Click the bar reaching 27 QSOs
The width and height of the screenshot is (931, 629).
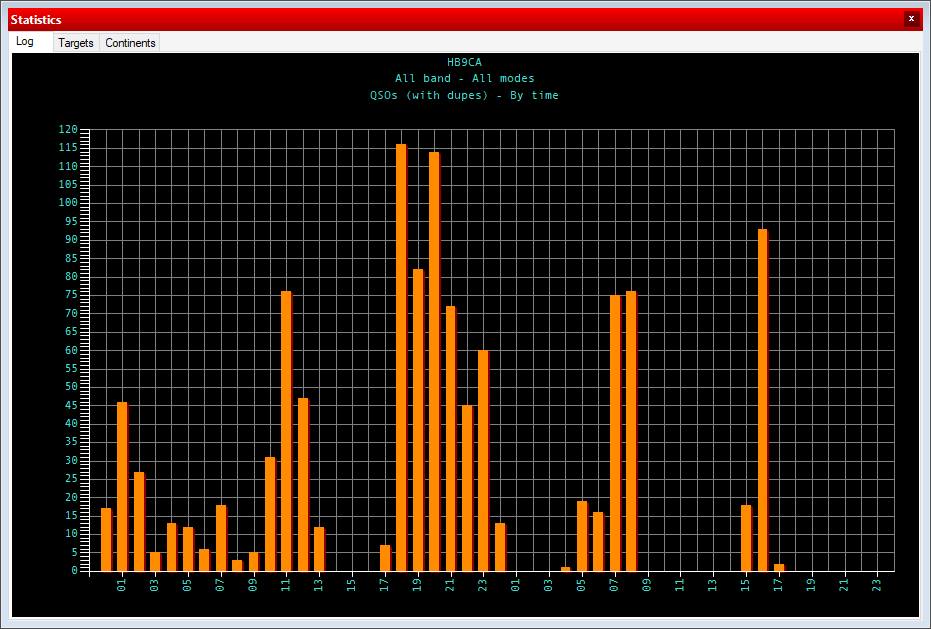[139, 521]
